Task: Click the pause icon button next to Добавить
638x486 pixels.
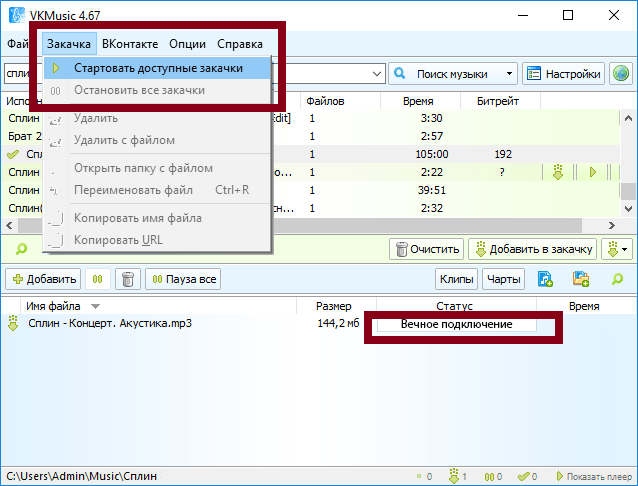Action: click(98, 279)
